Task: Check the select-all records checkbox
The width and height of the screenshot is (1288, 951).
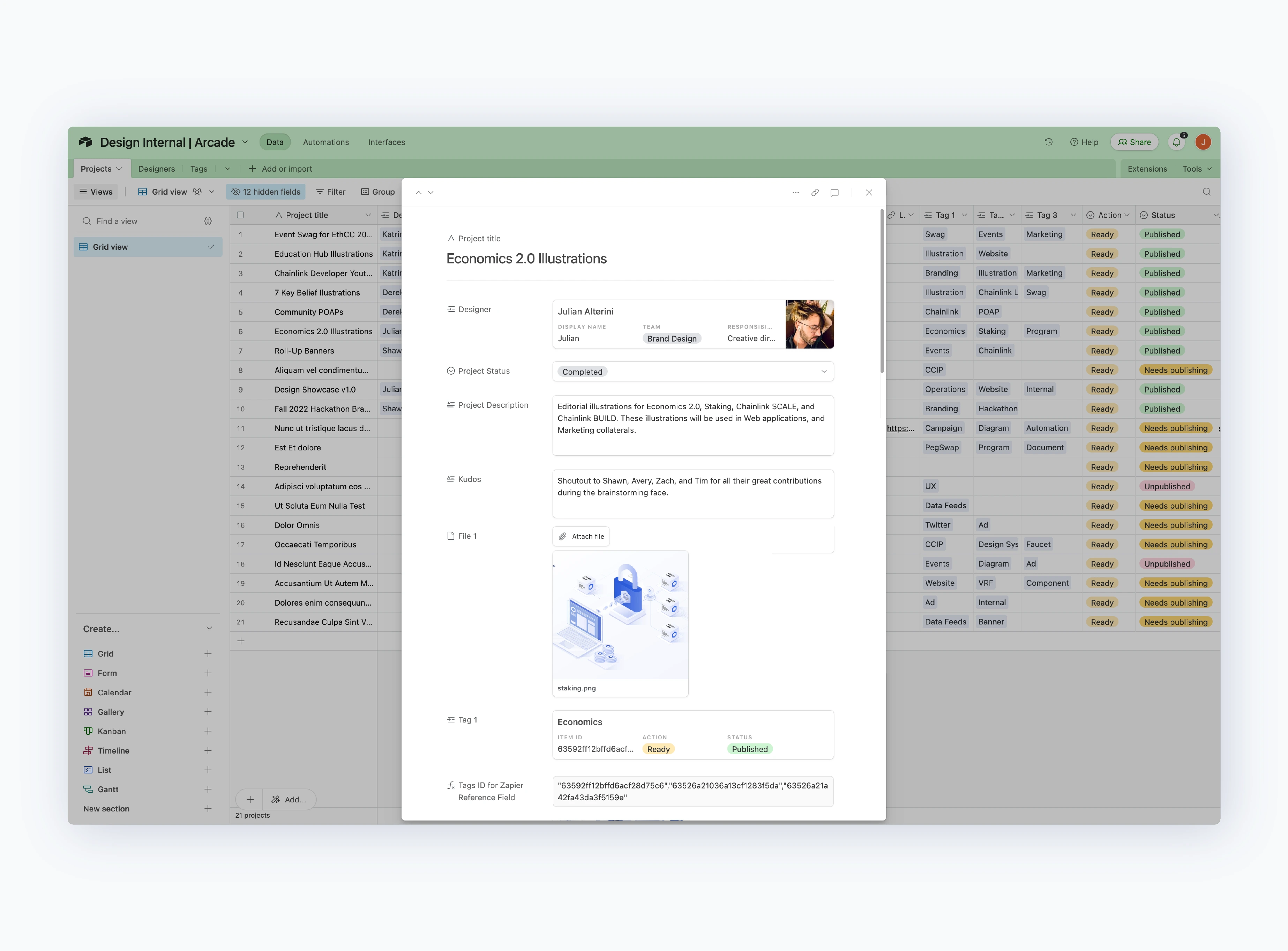Action: tap(241, 214)
